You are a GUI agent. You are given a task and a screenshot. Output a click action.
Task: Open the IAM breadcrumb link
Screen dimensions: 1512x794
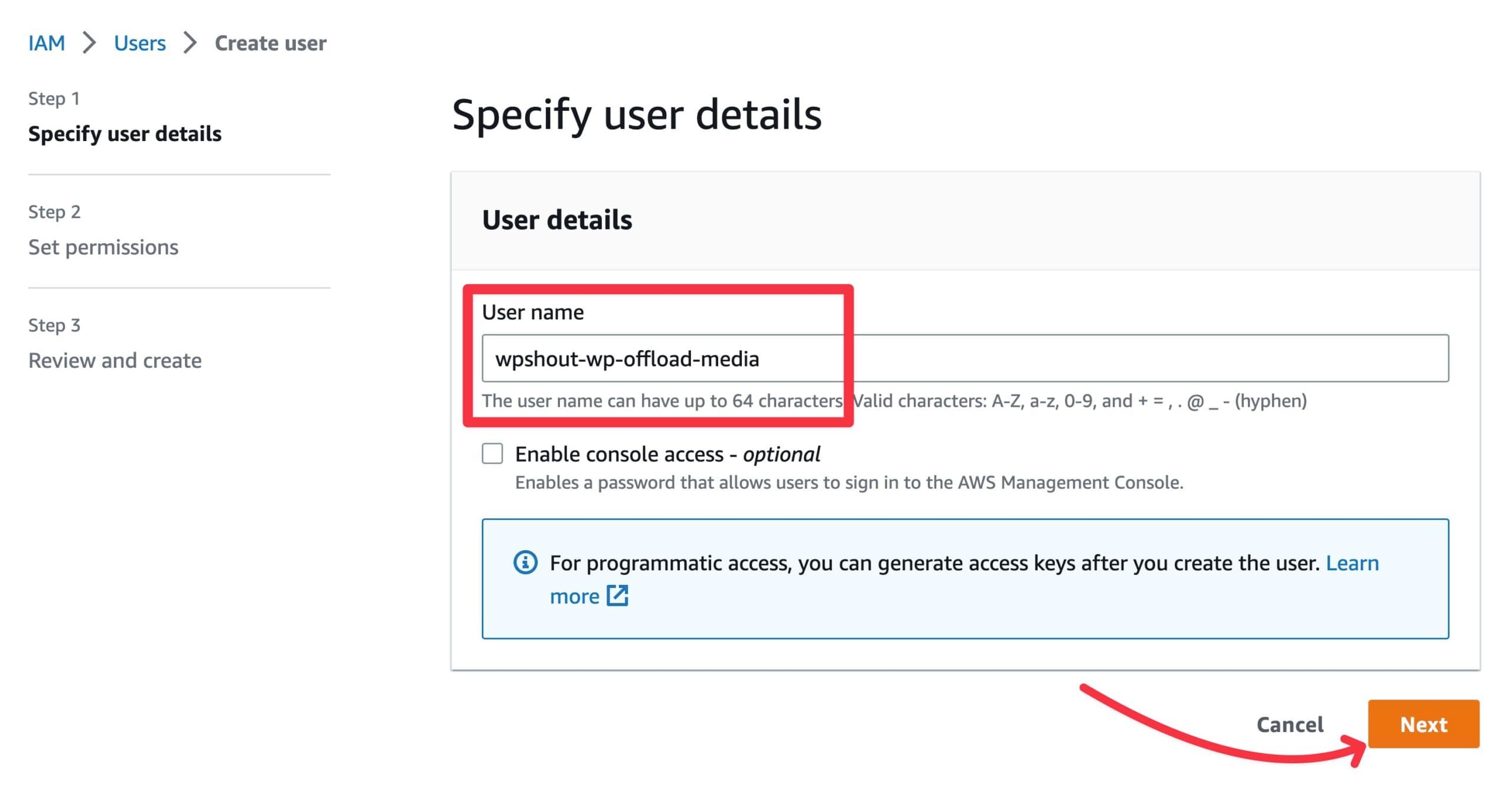47,42
